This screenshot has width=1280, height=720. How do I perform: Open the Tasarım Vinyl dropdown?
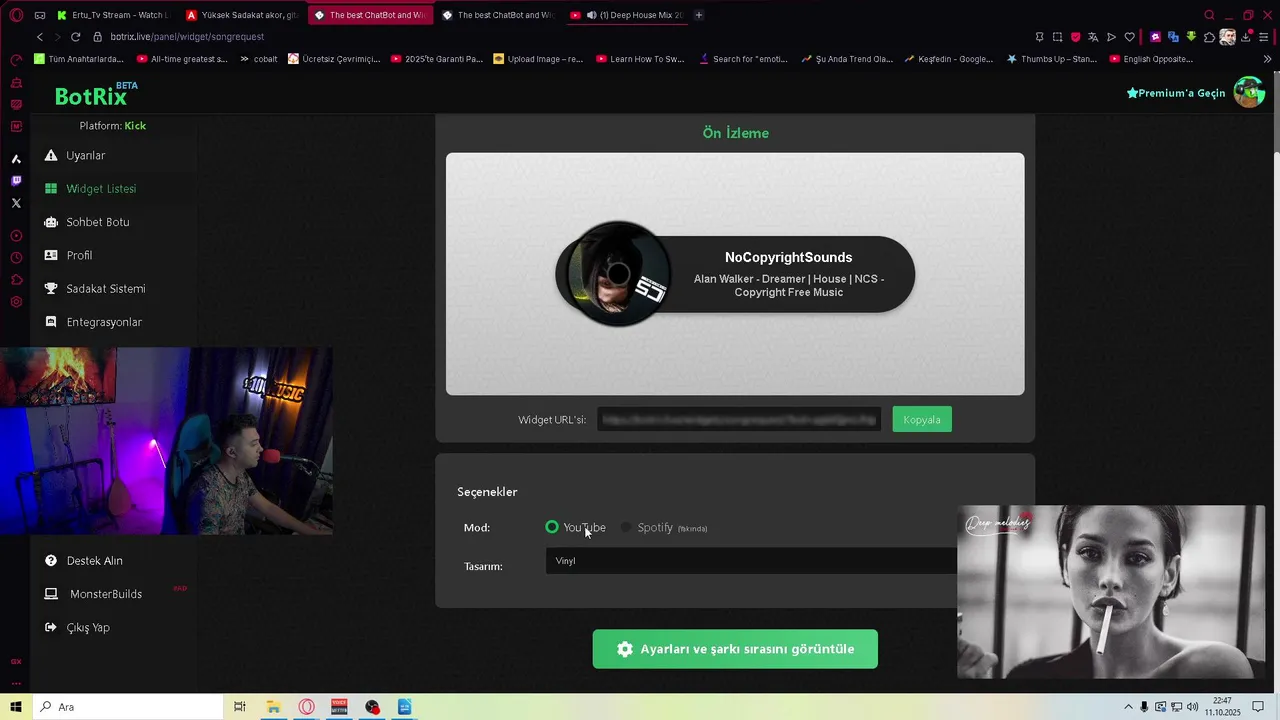751,561
